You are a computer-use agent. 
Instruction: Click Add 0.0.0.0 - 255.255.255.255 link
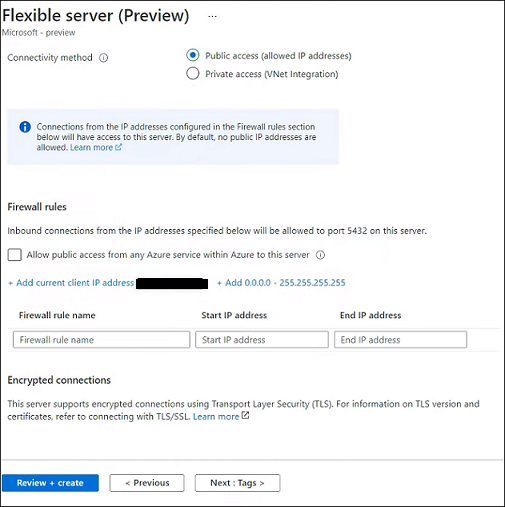285,283
